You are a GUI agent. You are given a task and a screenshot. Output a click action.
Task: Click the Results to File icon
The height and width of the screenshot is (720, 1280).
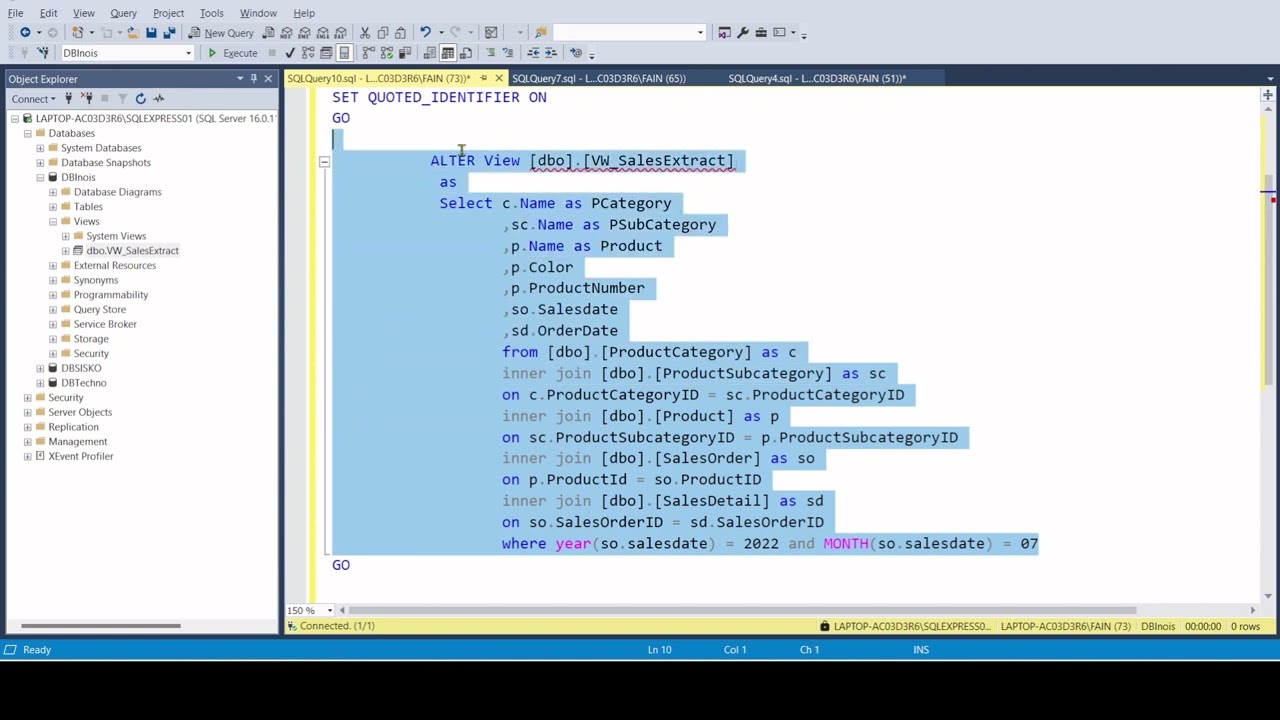(x=466, y=53)
